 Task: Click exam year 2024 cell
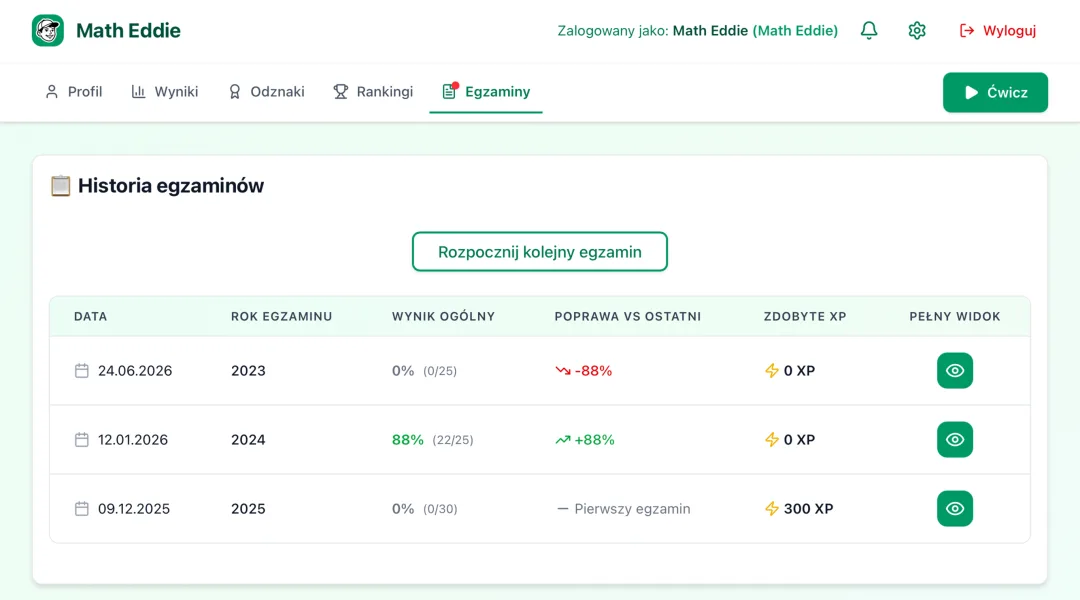(248, 439)
